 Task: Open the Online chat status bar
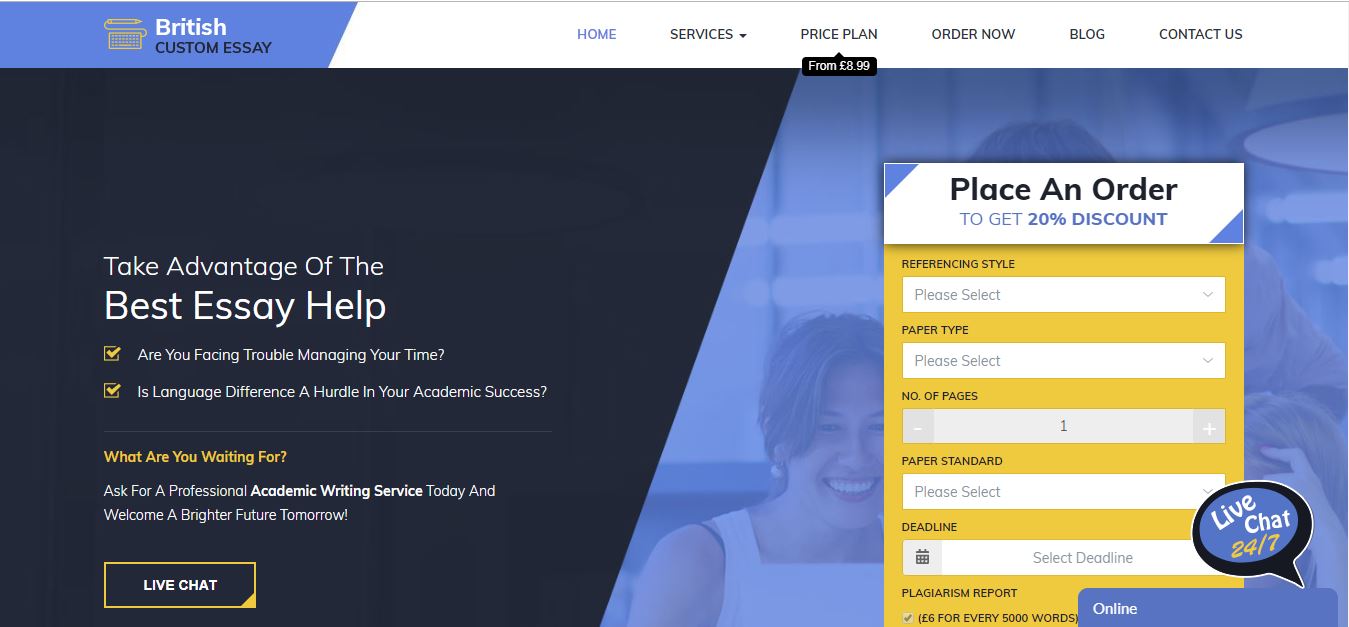click(x=1207, y=608)
